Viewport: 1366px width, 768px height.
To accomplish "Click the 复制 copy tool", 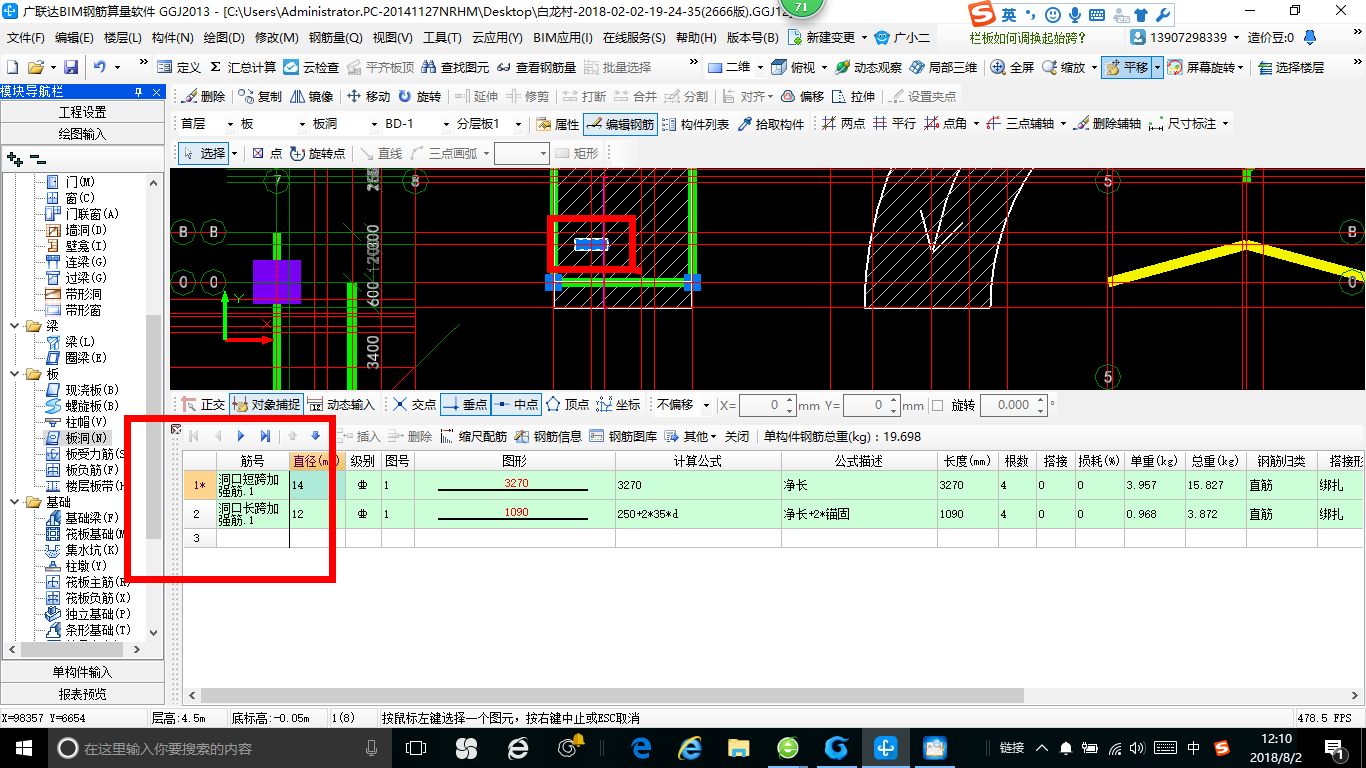I will coord(261,96).
